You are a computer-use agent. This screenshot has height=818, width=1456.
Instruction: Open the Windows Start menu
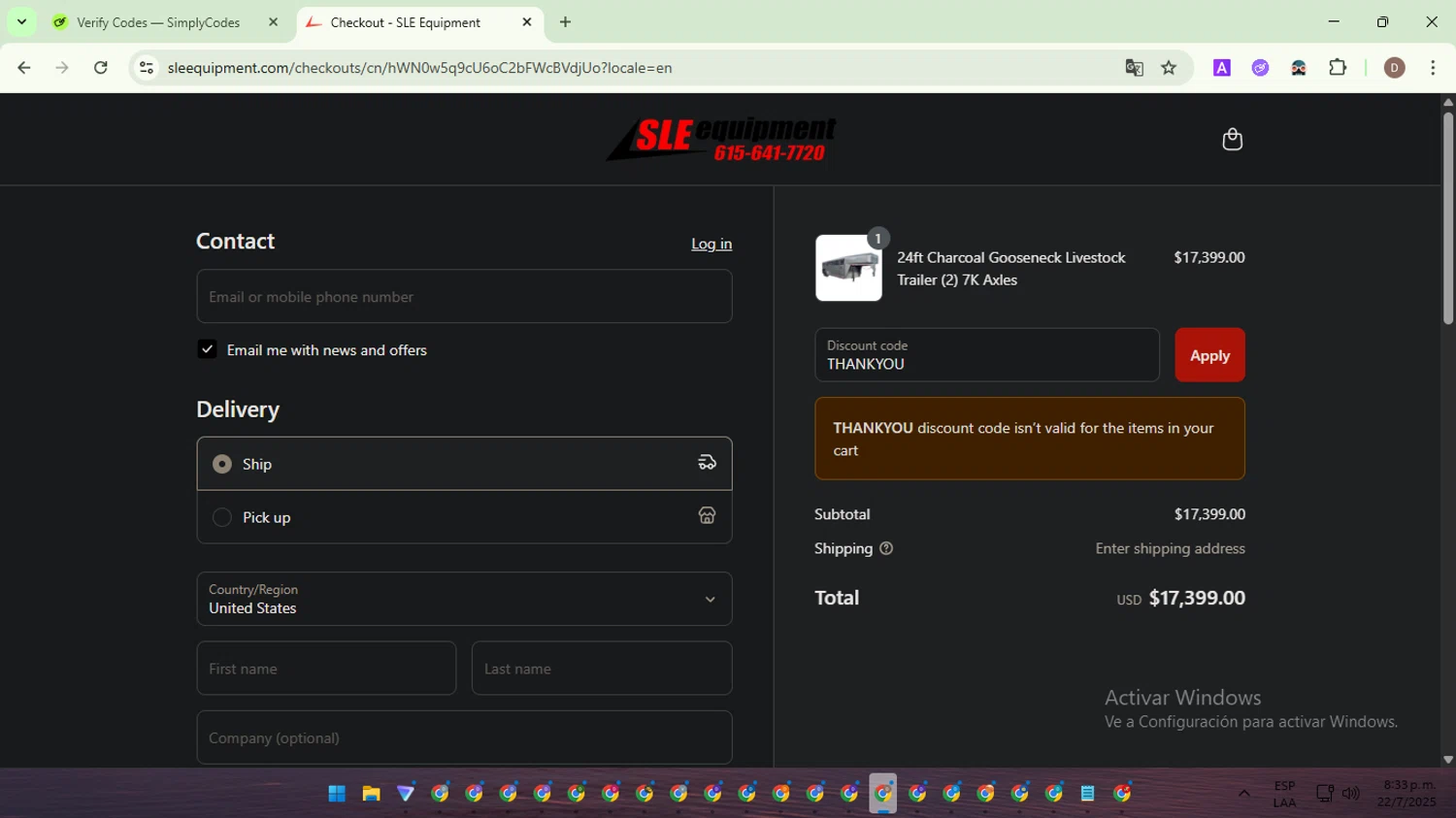click(x=337, y=794)
